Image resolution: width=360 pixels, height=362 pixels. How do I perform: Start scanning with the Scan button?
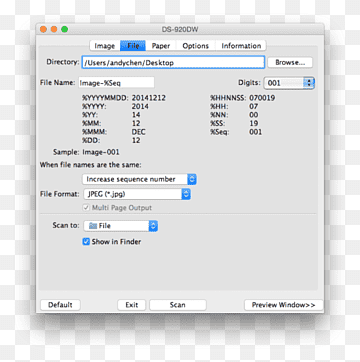point(178,305)
